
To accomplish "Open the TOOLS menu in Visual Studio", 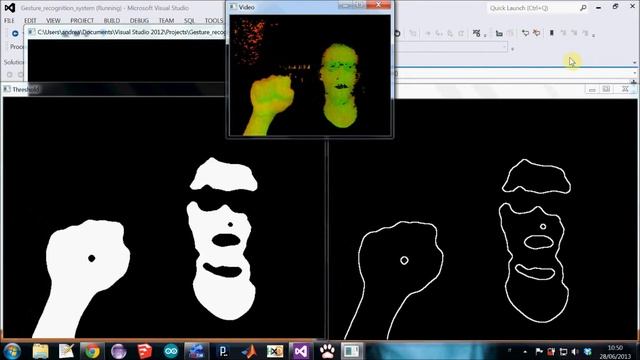I will click(214, 20).
